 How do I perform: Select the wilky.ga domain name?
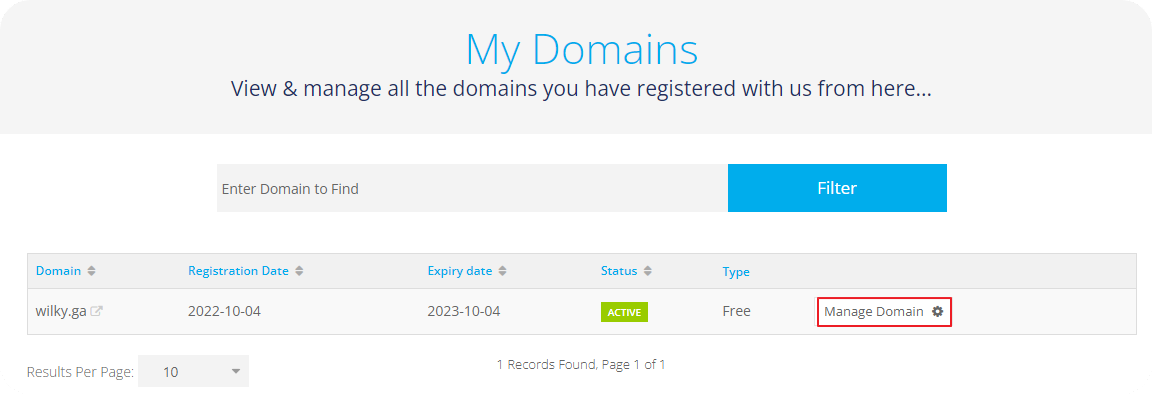click(x=61, y=312)
